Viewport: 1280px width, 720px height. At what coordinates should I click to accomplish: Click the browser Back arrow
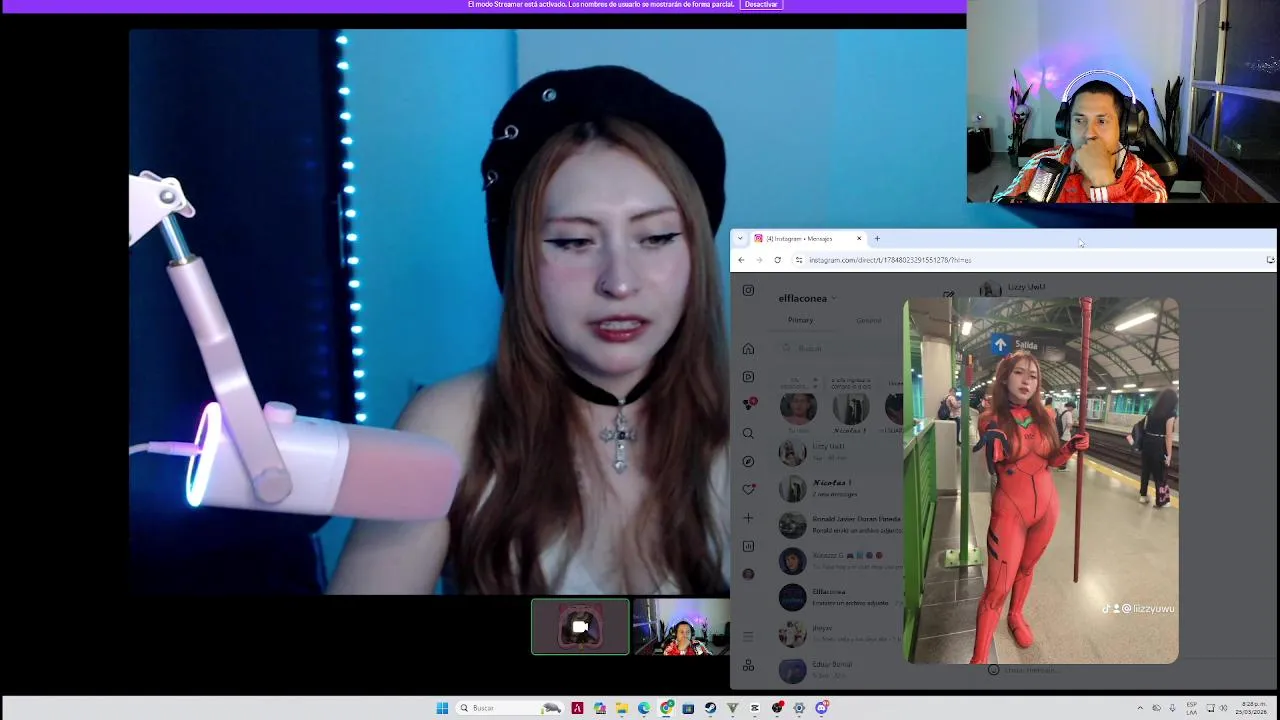741,260
